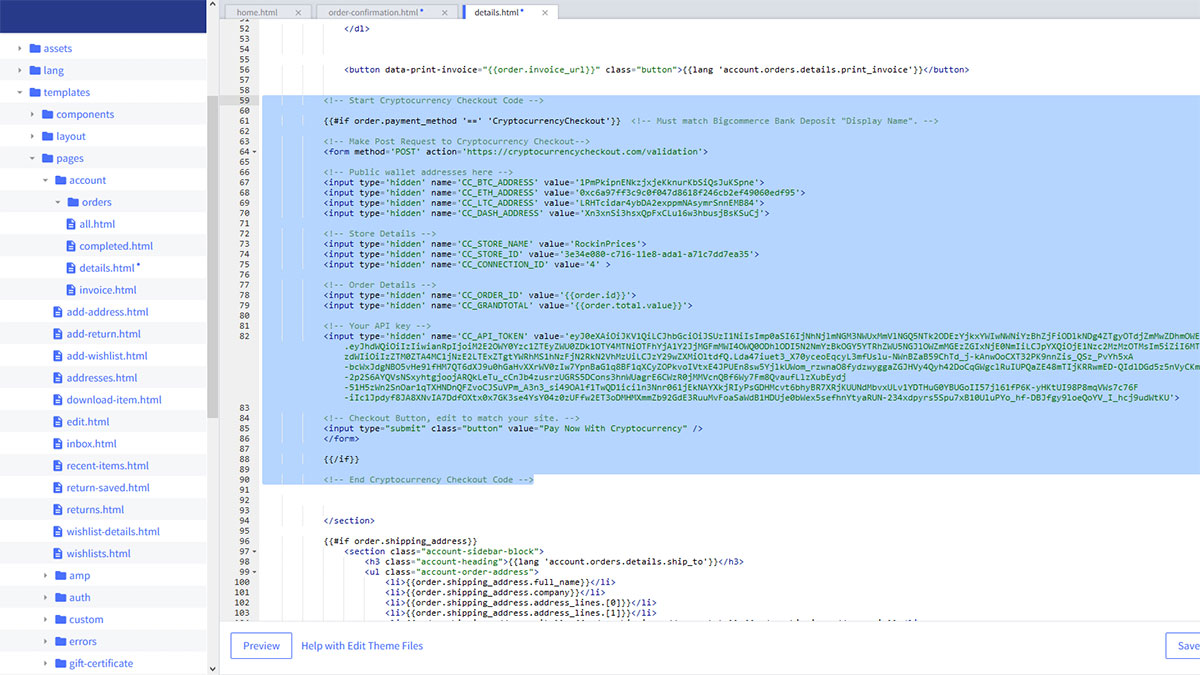Viewport: 1200px width, 675px height.
Task: Click the file icon beside edit.html
Action: point(58,422)
